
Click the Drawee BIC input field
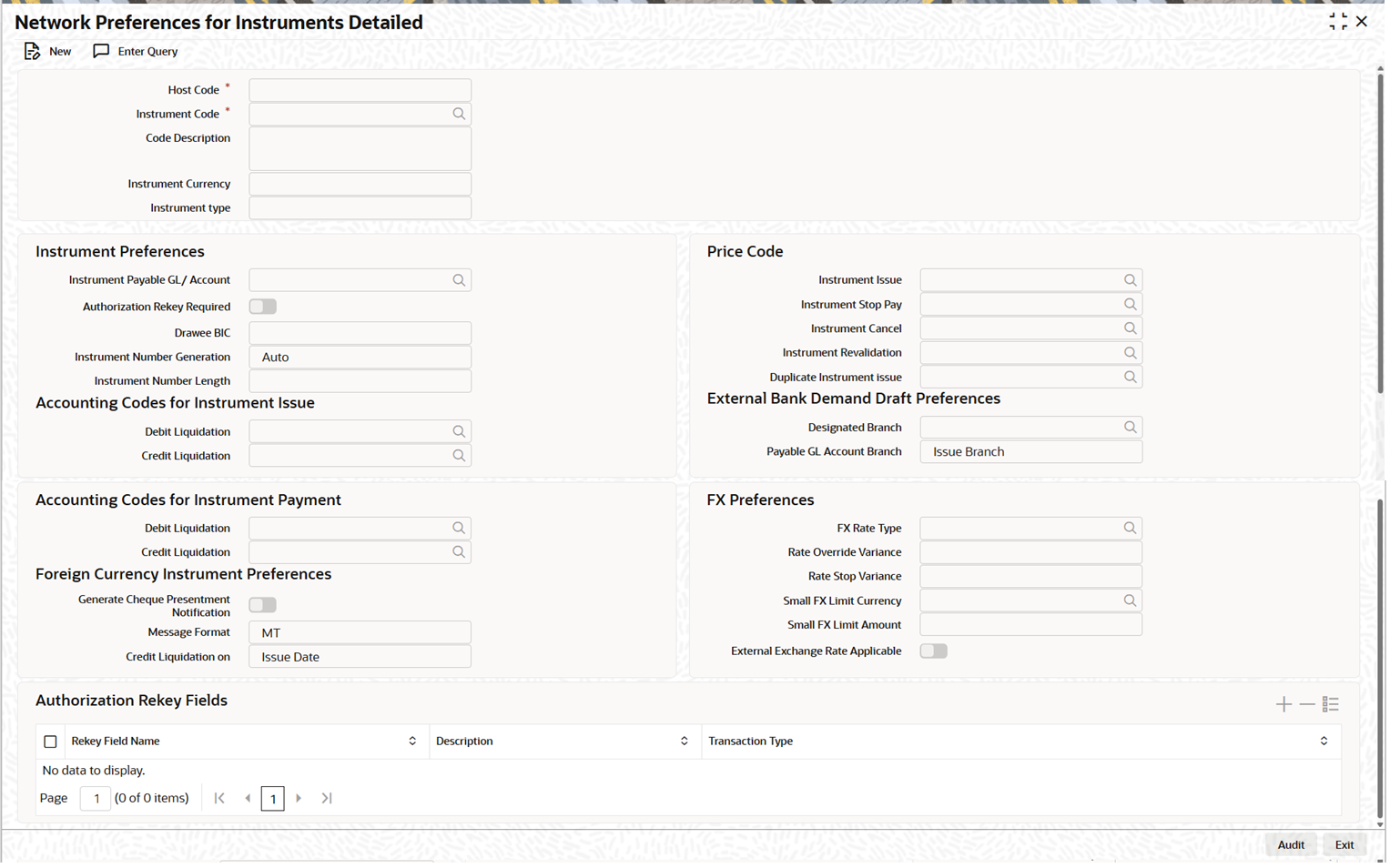pos(360,333)
